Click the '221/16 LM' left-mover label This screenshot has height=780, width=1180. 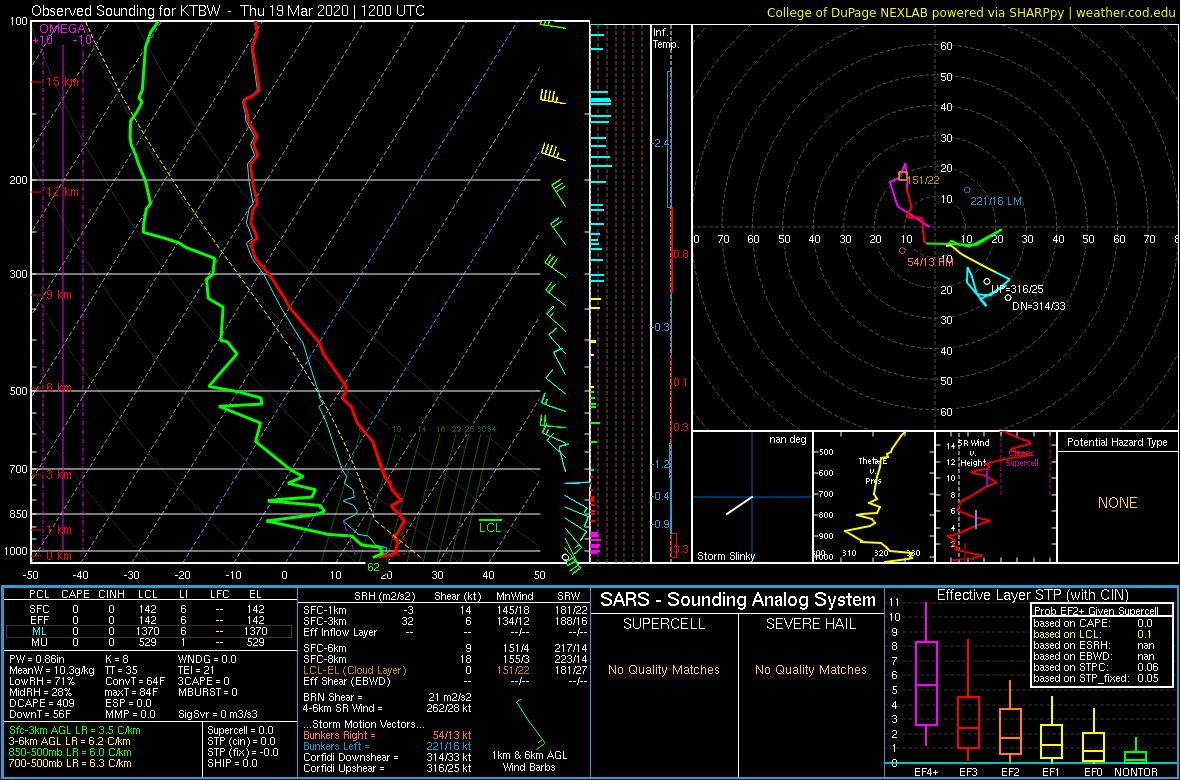(x=995, y=201)
